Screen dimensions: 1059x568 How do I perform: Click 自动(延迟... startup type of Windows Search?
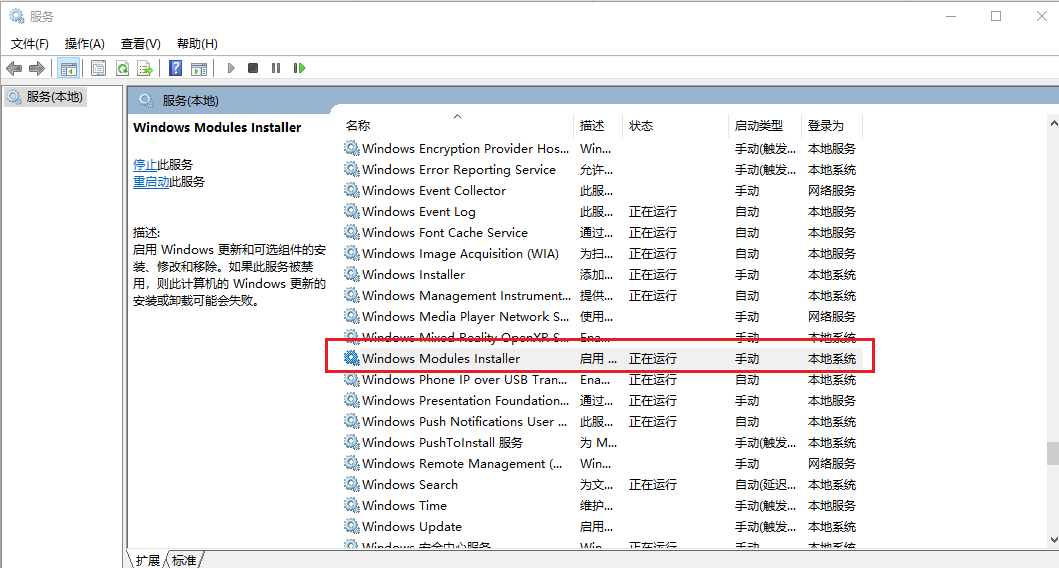765,484
